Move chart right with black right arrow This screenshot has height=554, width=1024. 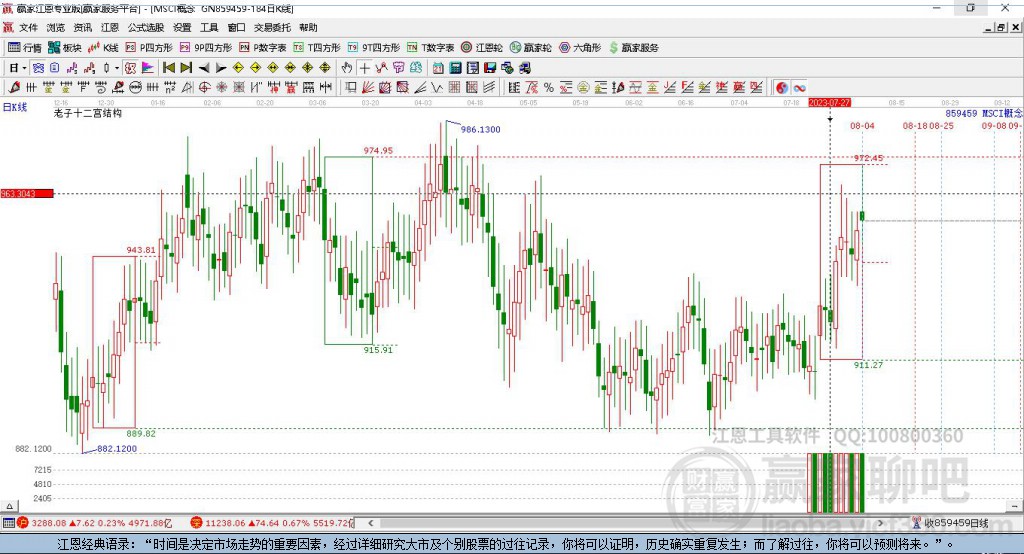point(221,68)
